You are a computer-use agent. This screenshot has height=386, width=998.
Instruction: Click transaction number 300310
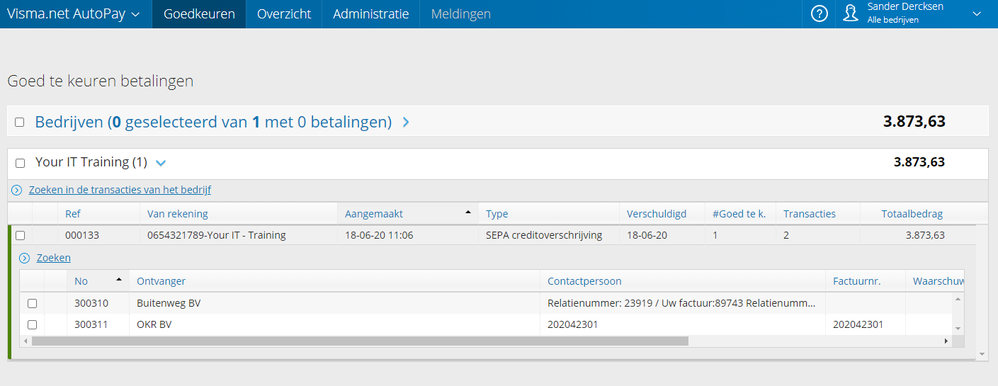click(x=91, y=303)
